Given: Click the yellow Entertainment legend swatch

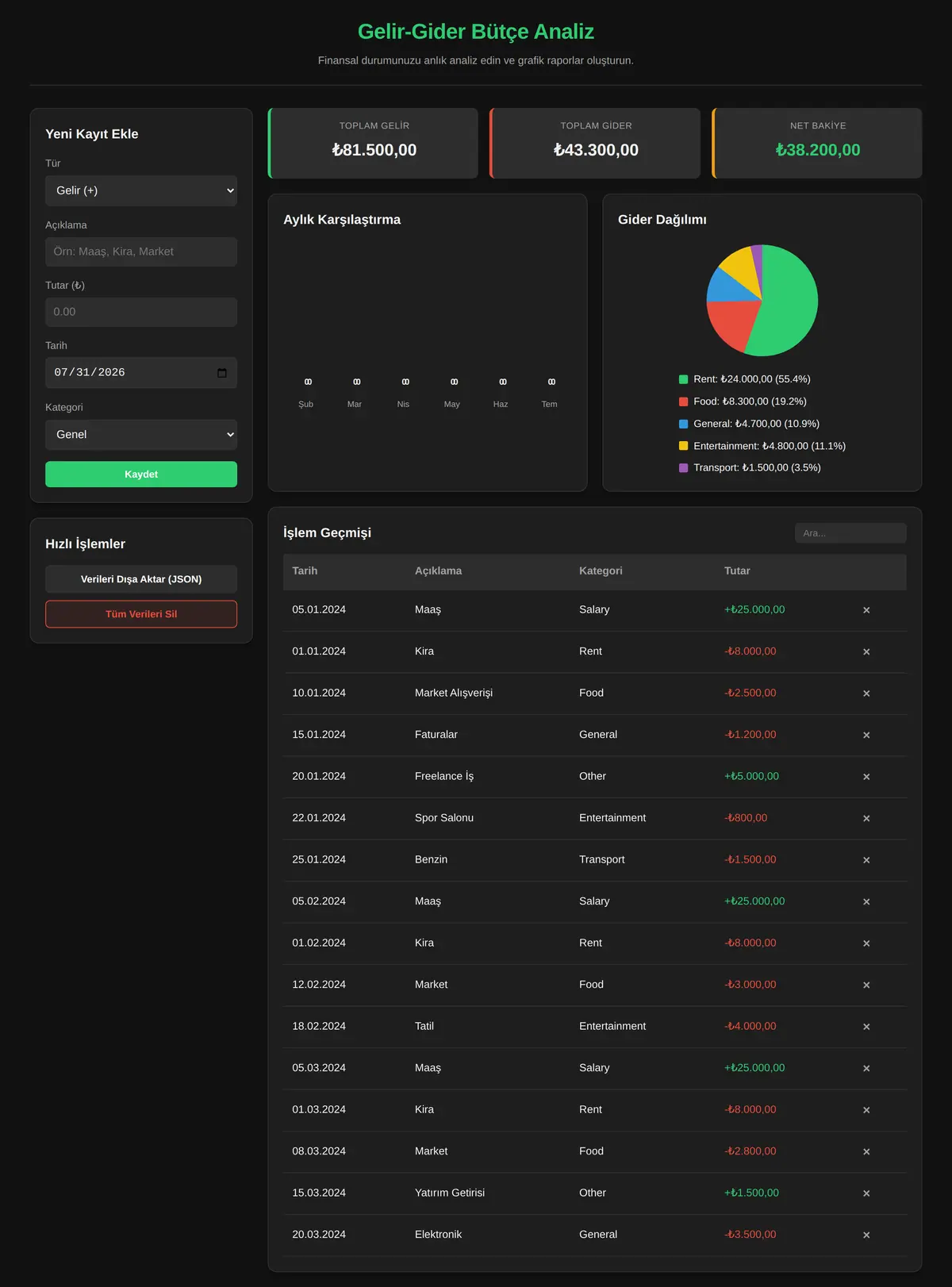Looking at the screenshot, I should coord(684,446).
